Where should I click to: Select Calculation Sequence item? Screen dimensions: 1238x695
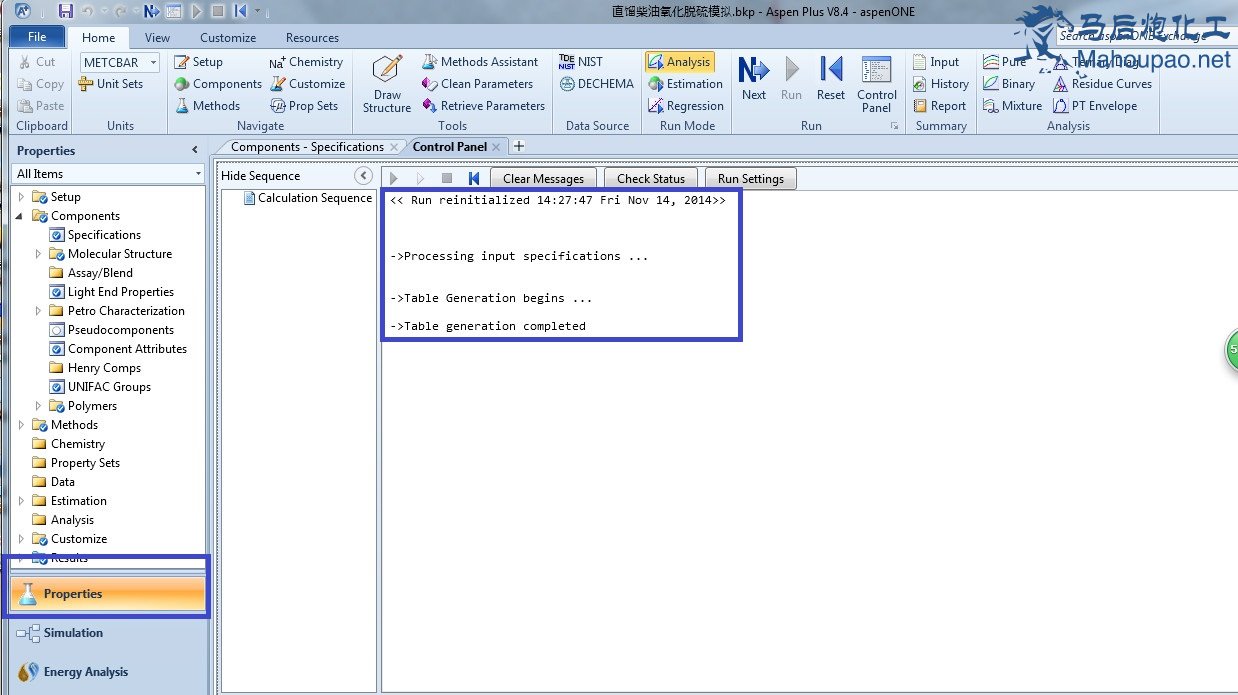308,198
